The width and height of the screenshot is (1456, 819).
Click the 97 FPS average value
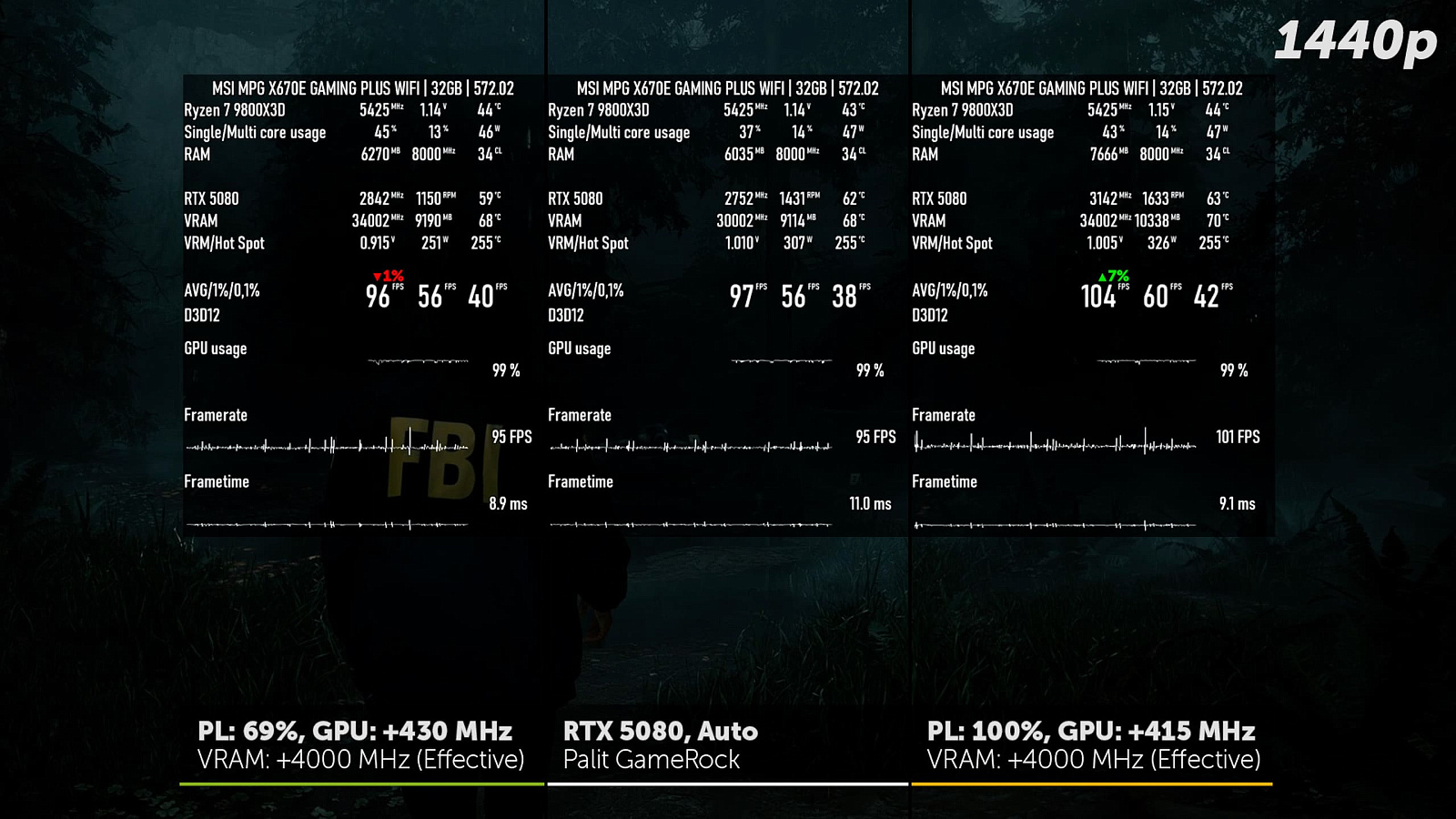tap(748, 296)
